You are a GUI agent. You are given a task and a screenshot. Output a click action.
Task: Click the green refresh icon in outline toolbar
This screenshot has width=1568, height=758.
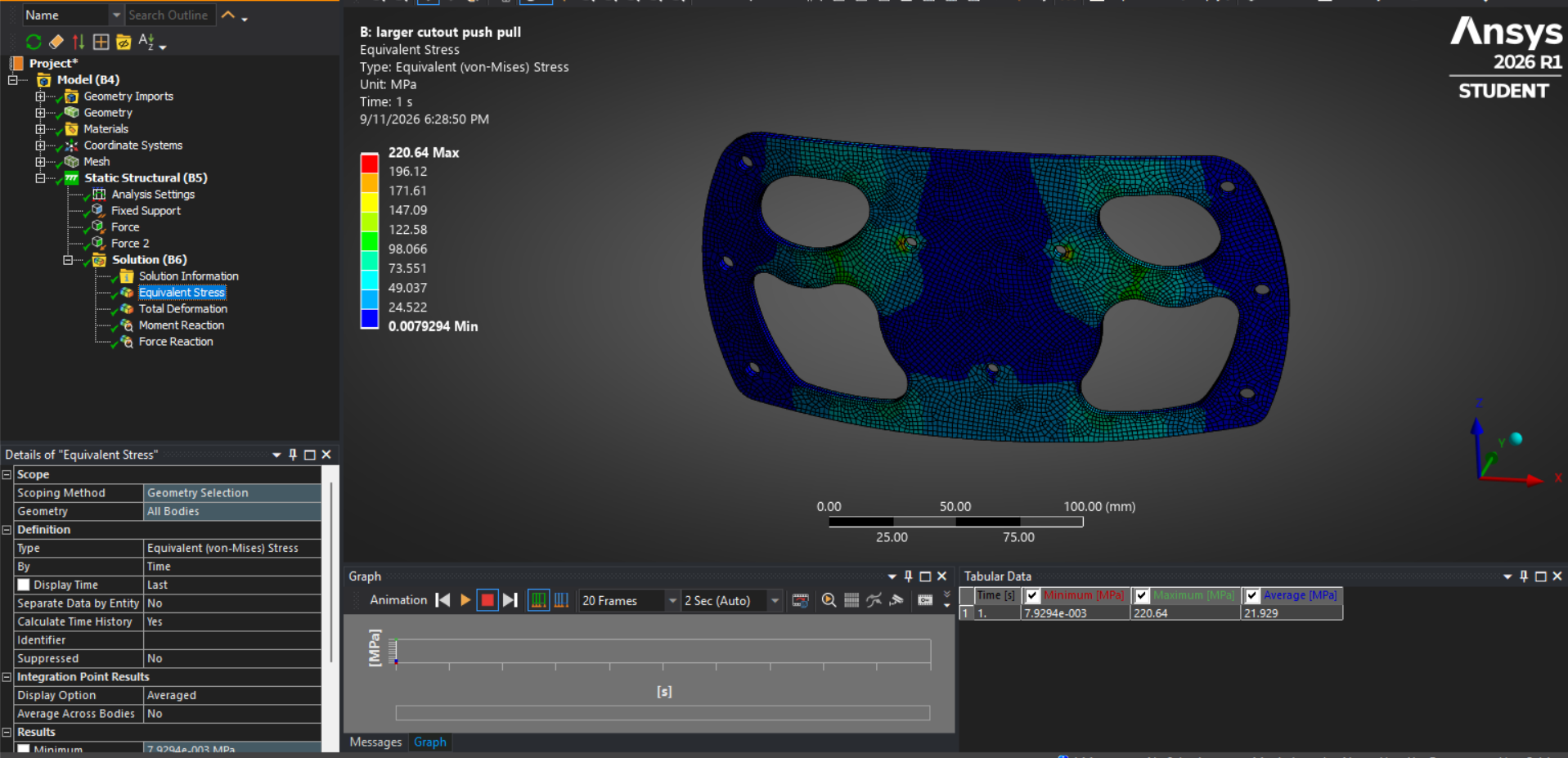coord(34,41)
